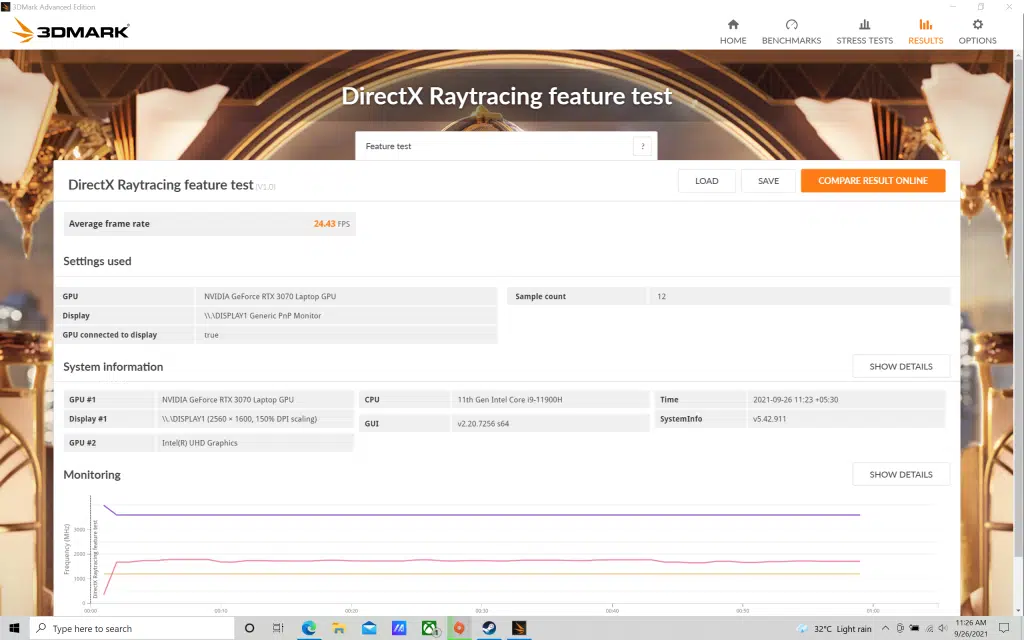Open the OPTIONS section
1024x640 pixels.
click(x=978, y=31)
